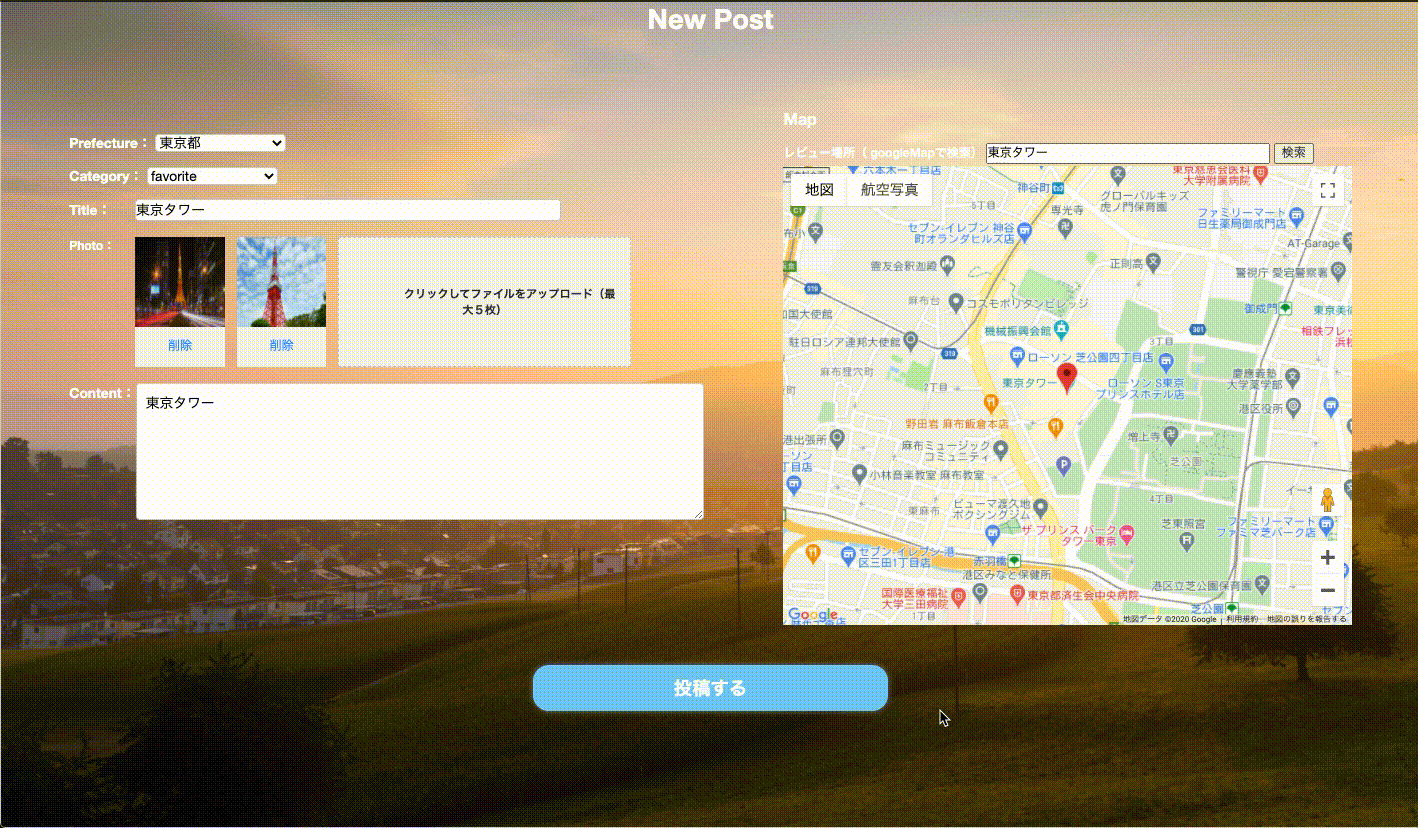Click the 霊友会釈迦殿 landmark pin
Image resolution: width=1418 pixels, height=828 pixels.
pos(948,265)
